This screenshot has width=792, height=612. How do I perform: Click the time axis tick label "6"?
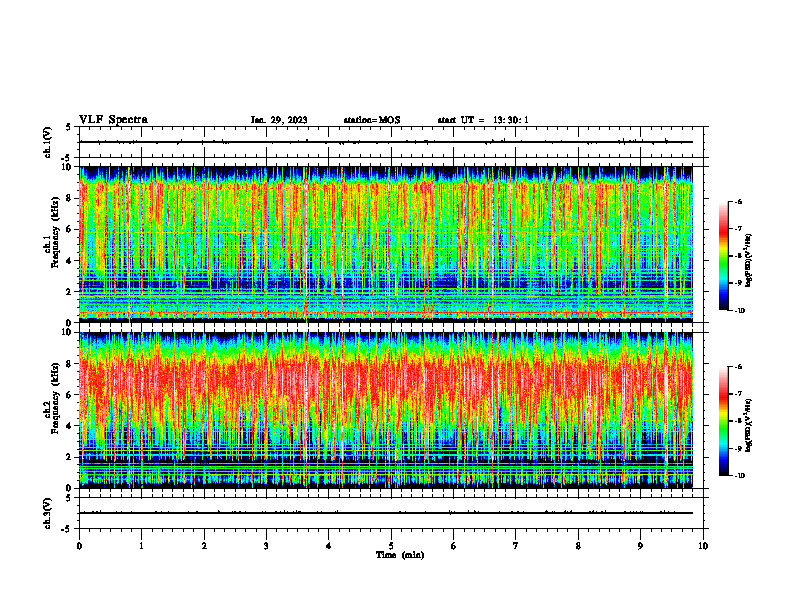[x=454, y=546]
